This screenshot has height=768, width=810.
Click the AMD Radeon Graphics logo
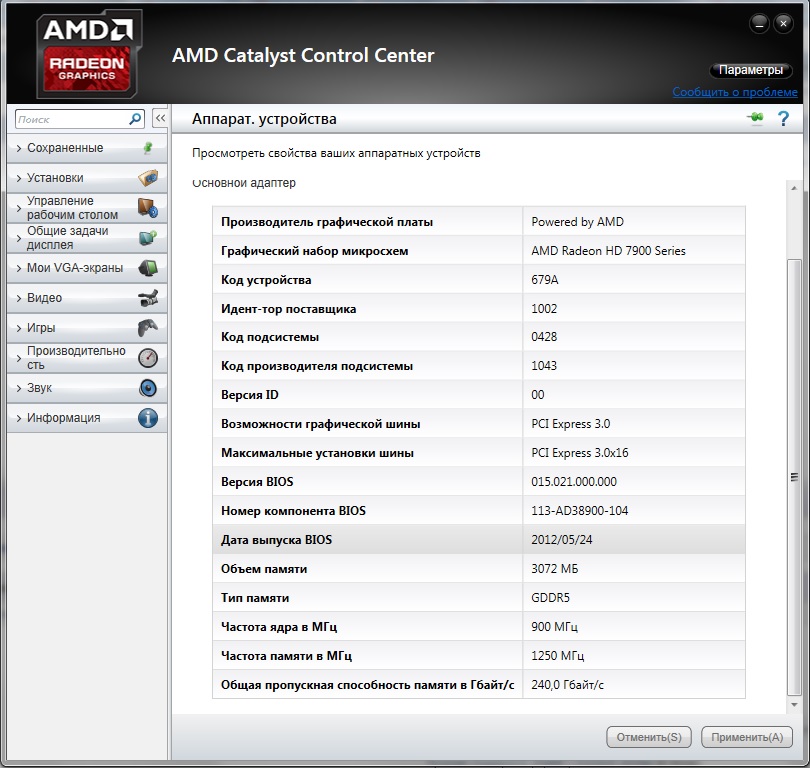point(89,54)
